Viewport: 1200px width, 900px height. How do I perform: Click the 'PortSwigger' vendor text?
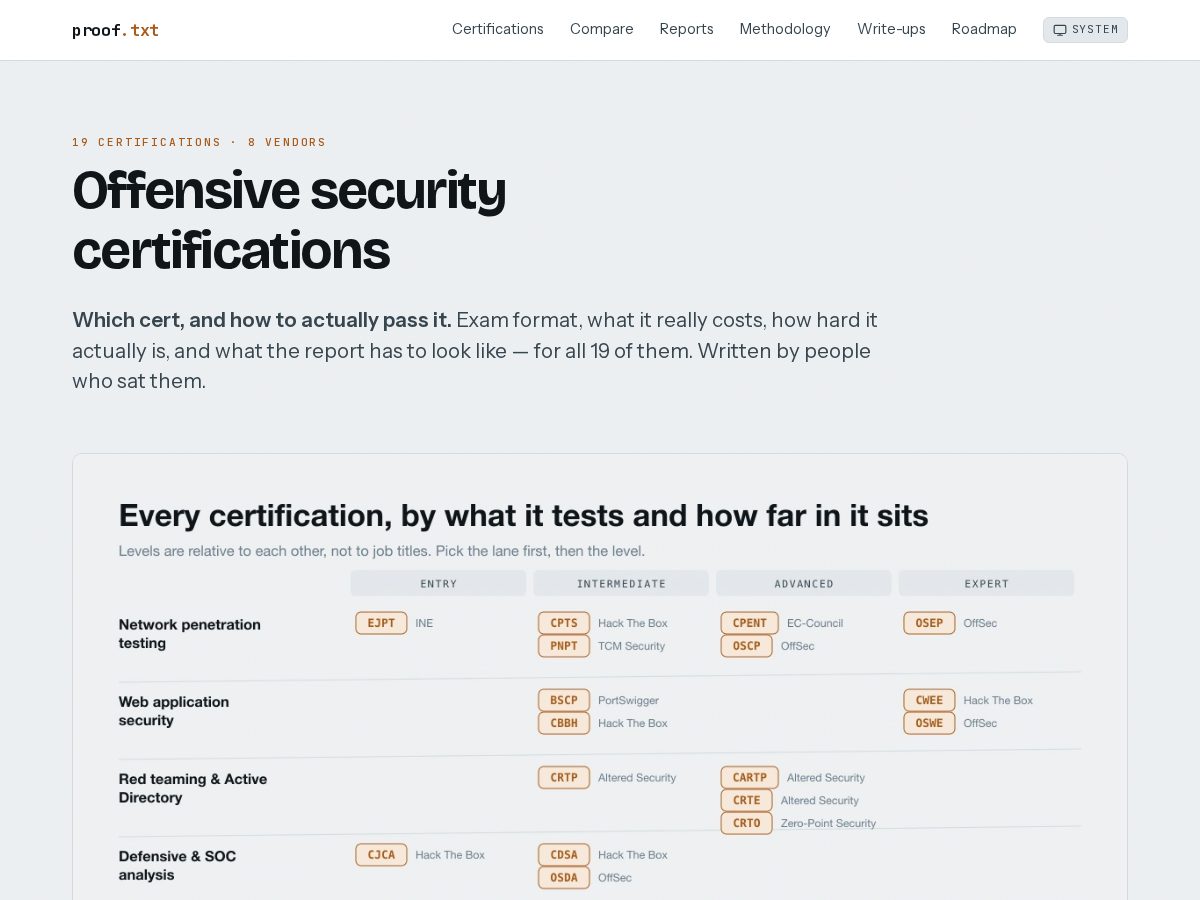(628, 700)
